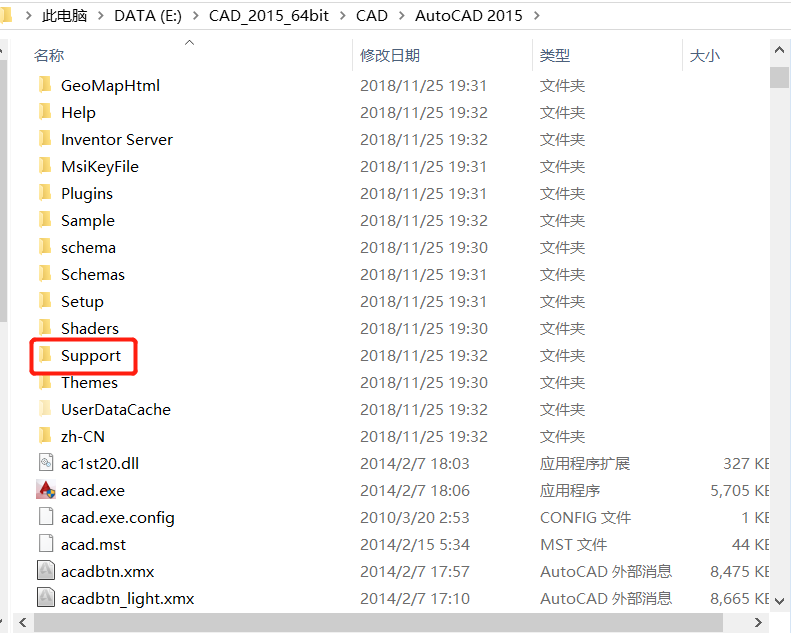Expand chevron after 此电脑 in address bar
Screen dimensions: 791x633
[x=101, y=16]
